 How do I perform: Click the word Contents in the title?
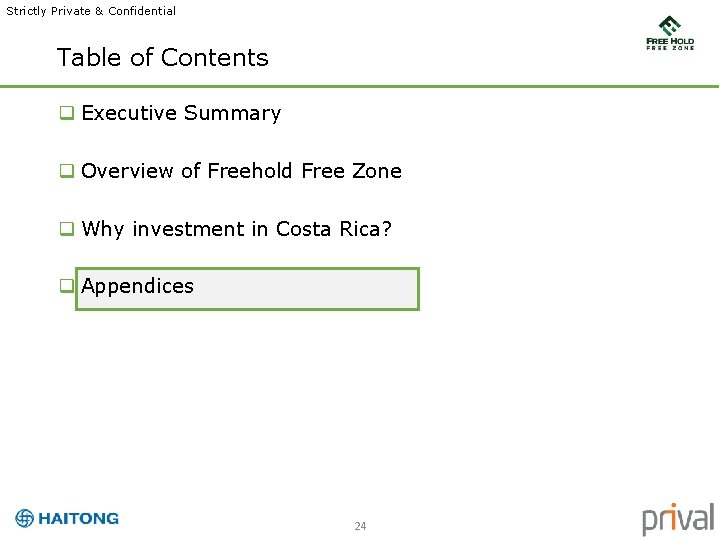tap(214, 57)
